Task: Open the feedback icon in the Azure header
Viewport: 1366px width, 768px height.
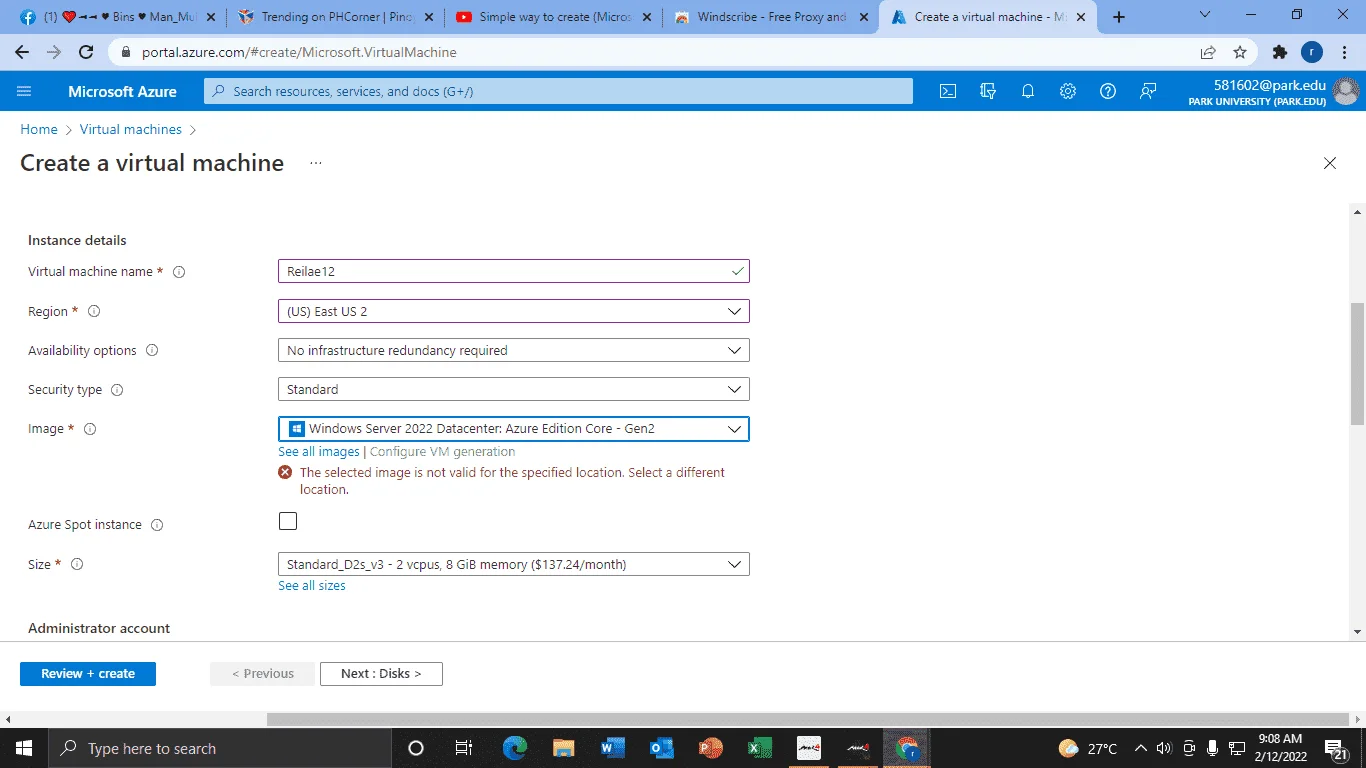Action: 1148,91
